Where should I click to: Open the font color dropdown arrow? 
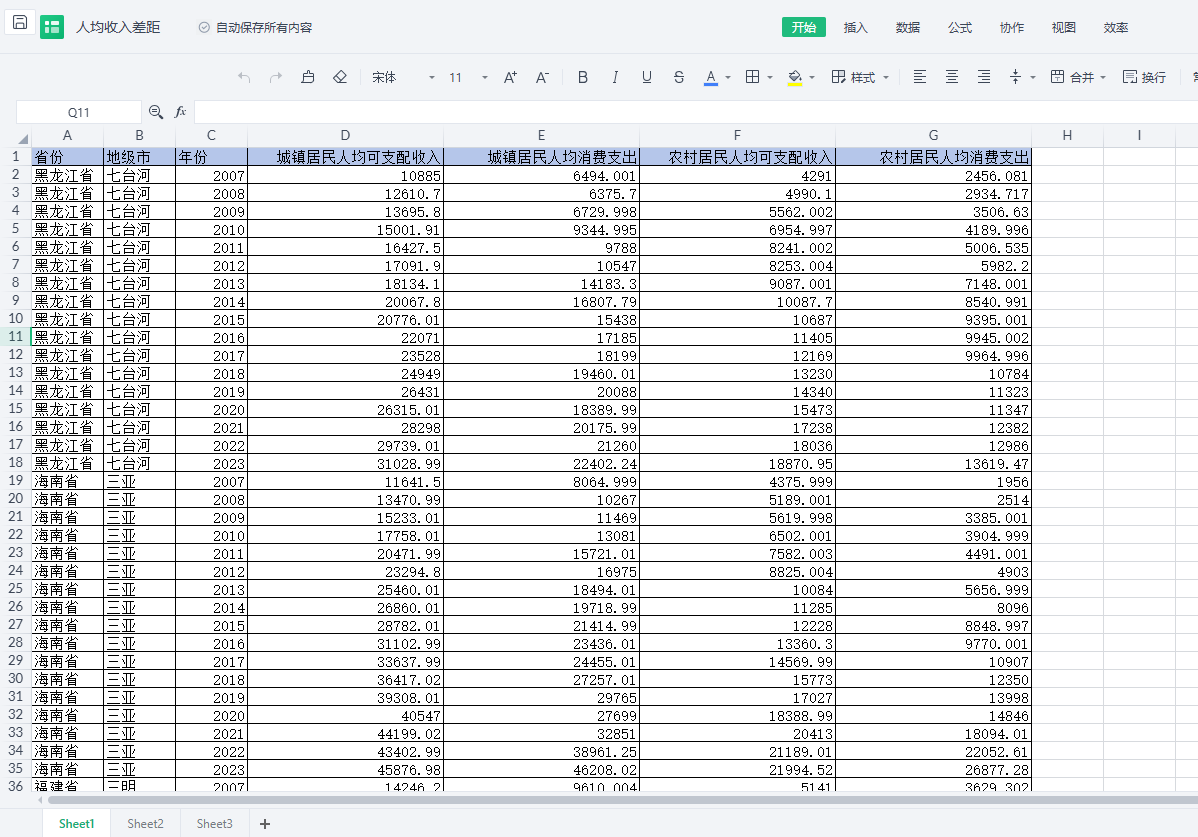728,77
